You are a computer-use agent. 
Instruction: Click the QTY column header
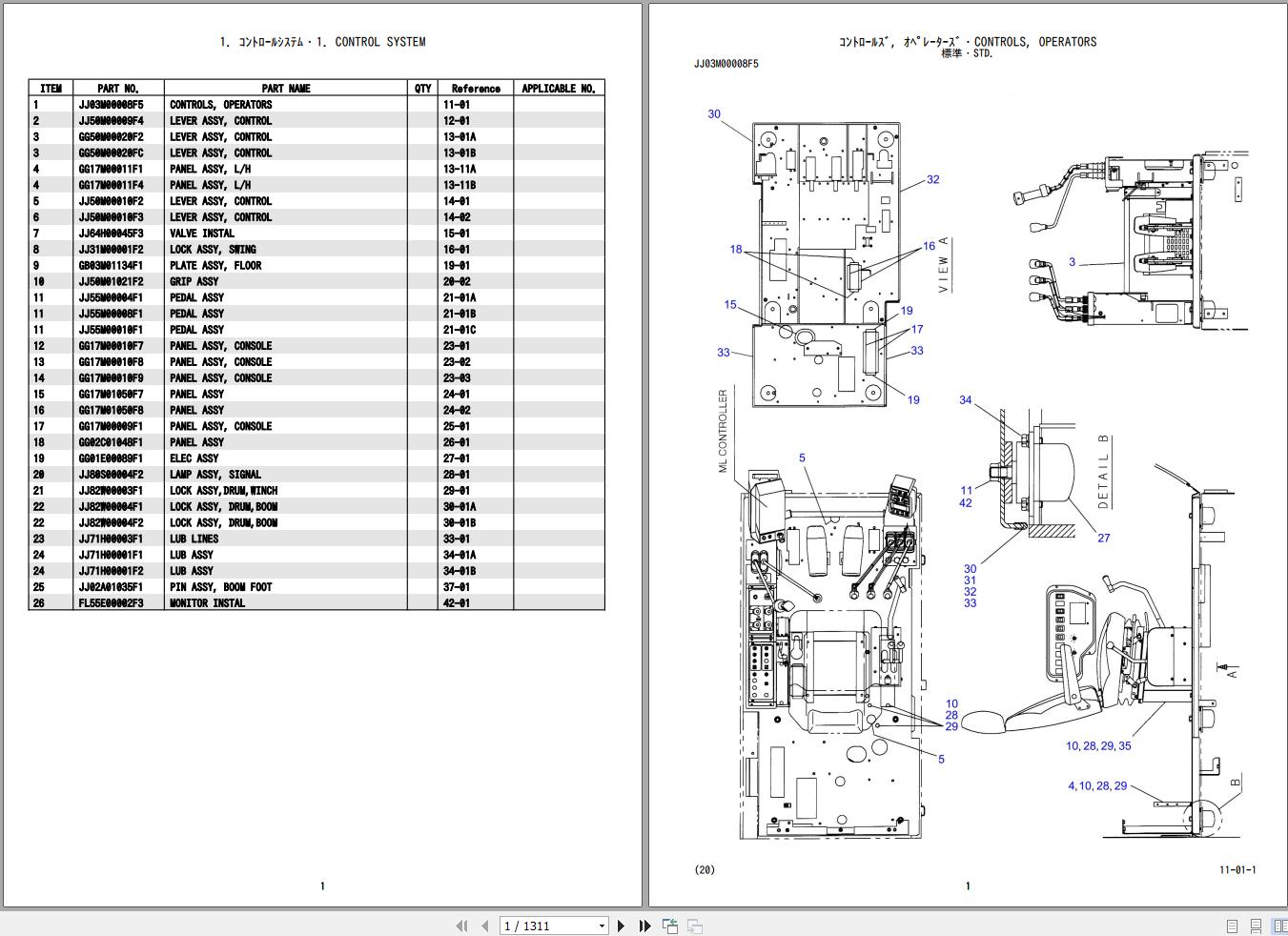click(423, 89)
